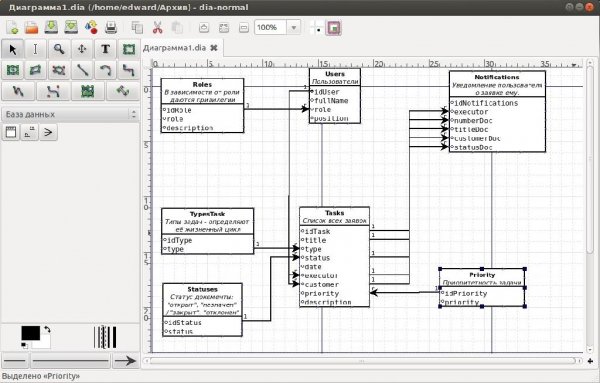The height and width of the screenshot is (383, 600).
Task: Swap foreground and background colors
Action: click(47, 329)
